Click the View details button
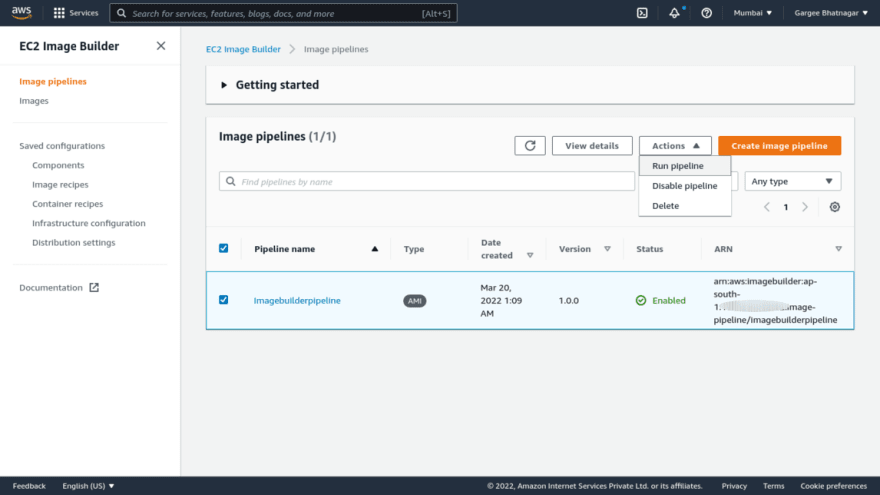The width and height of the screenshot is (880, 495). (592, 145)
